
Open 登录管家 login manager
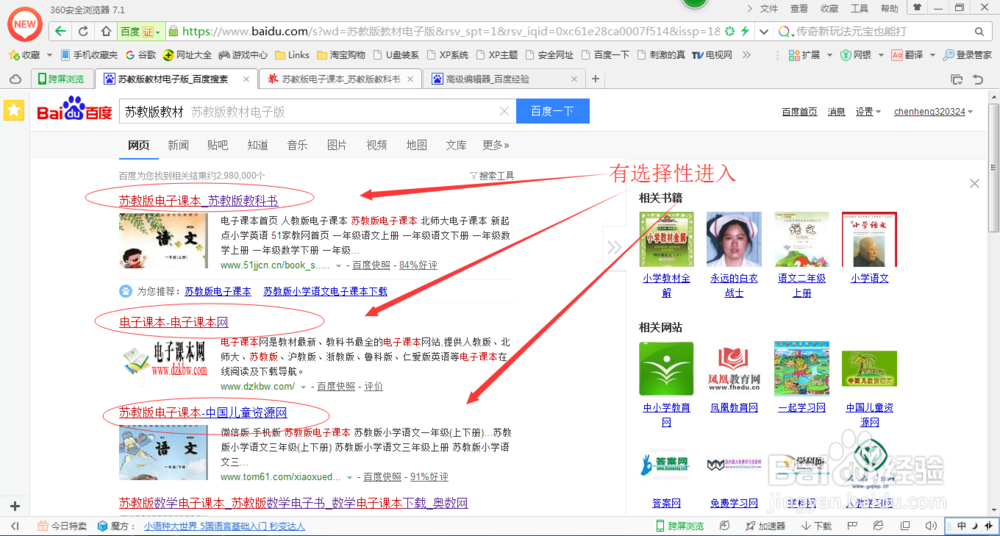[x=966, y=55]
